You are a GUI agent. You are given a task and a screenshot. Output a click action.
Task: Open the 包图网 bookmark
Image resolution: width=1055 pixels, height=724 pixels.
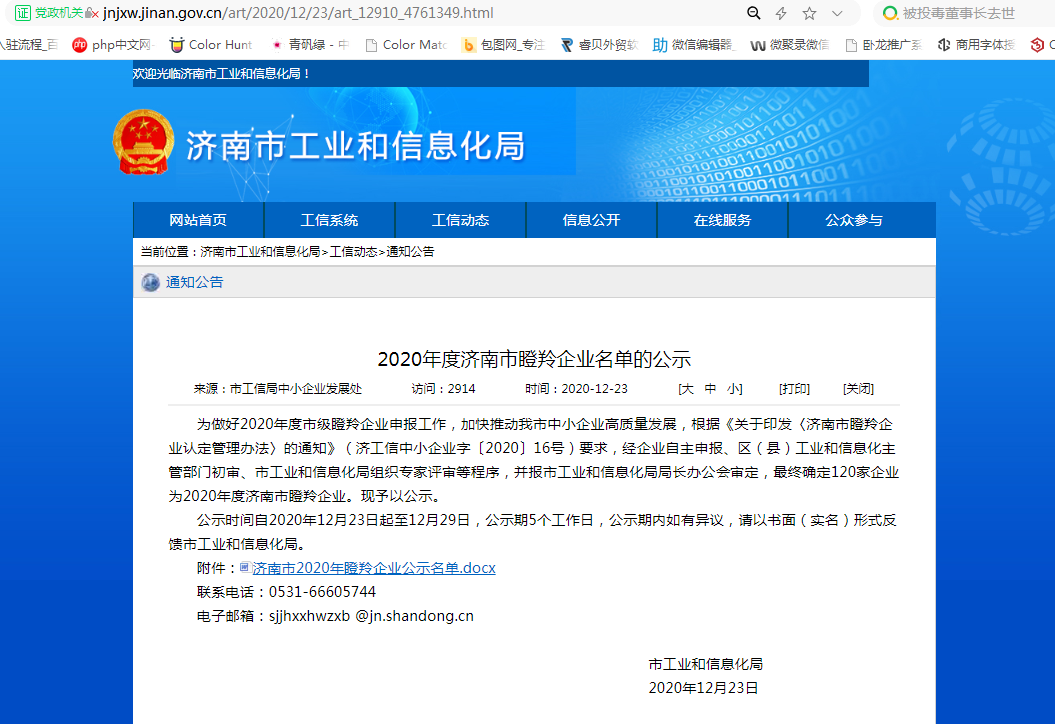click(504, 44)
